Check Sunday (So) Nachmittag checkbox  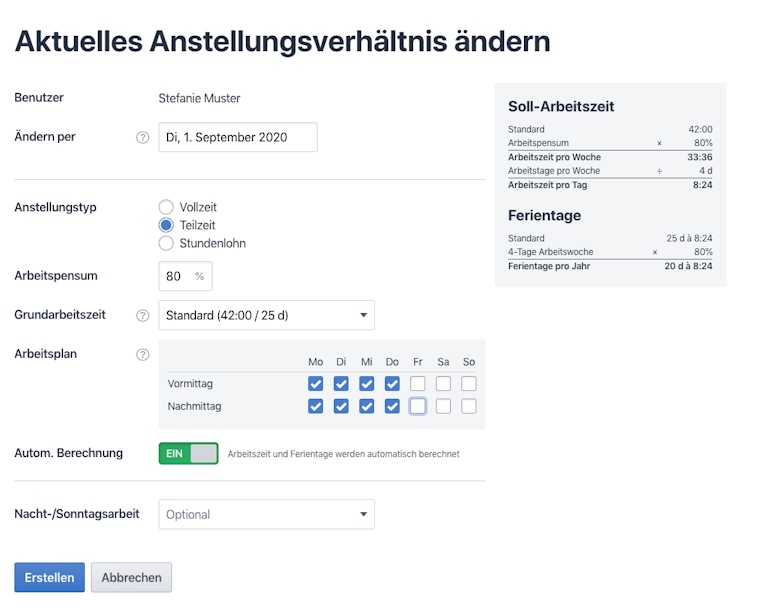(x=469, y=406)
